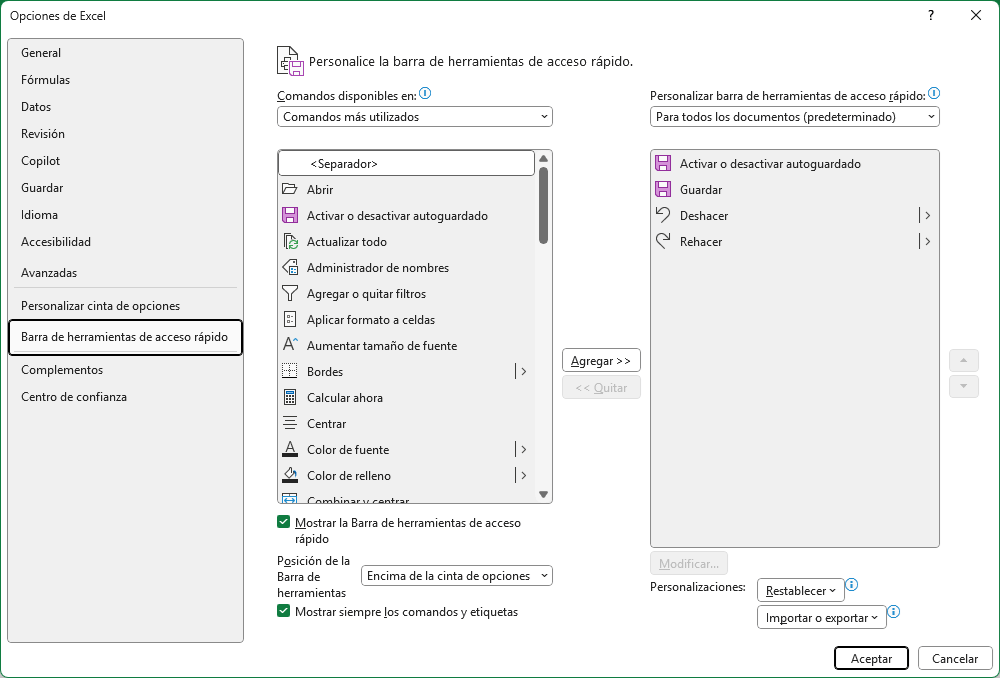Click the Bordes grid icon
This screenshot has height=678, width=1000.
click(290, 371)
